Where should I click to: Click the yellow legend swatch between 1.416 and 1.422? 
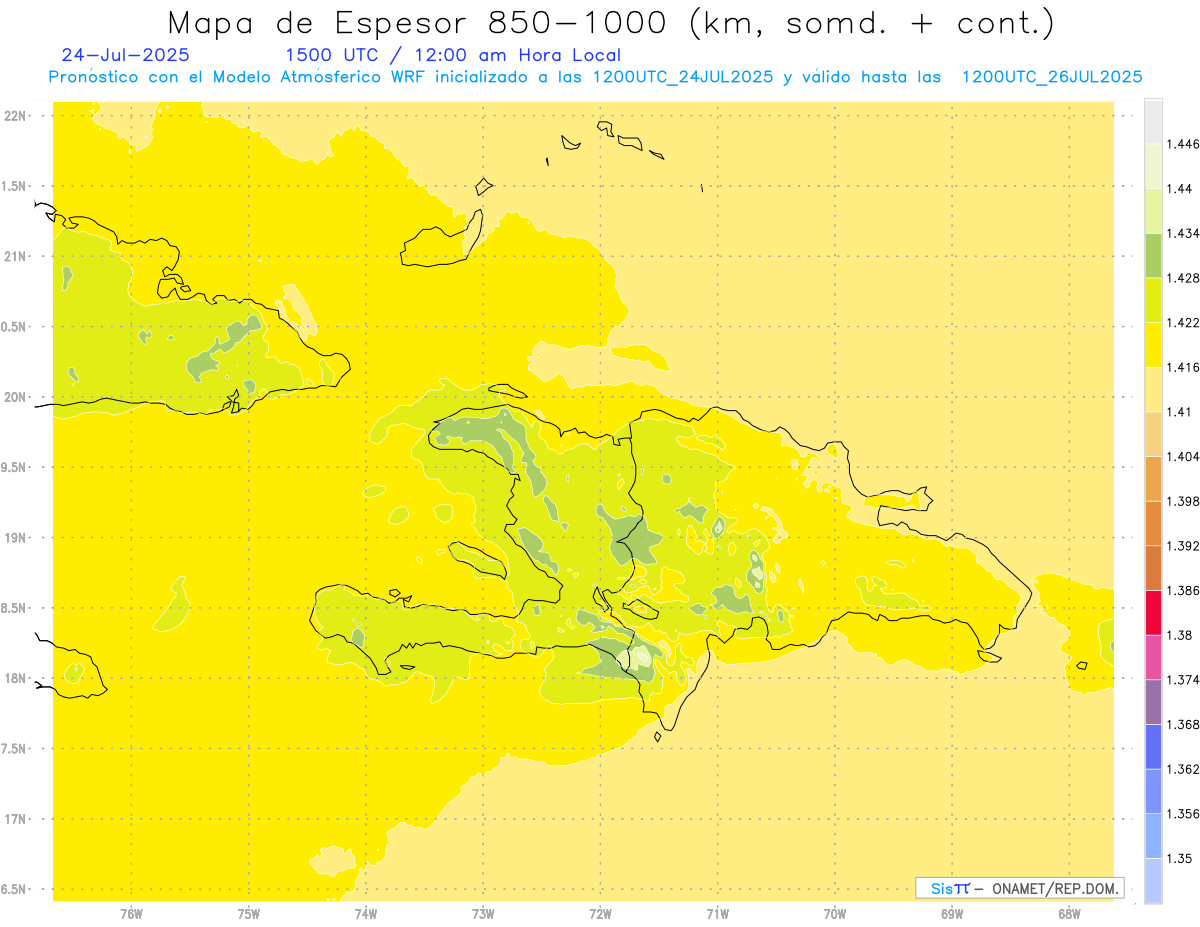[x=1154, y=344]
